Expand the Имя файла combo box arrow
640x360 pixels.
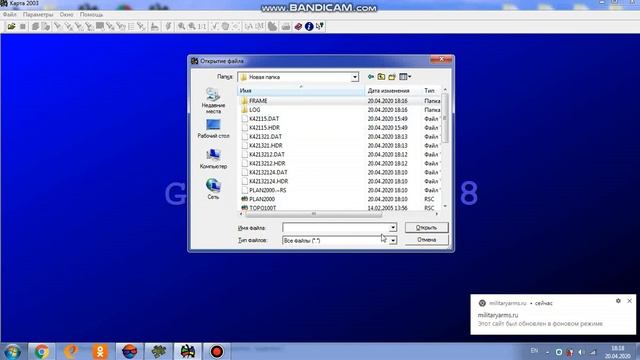(x=393, y=228)
